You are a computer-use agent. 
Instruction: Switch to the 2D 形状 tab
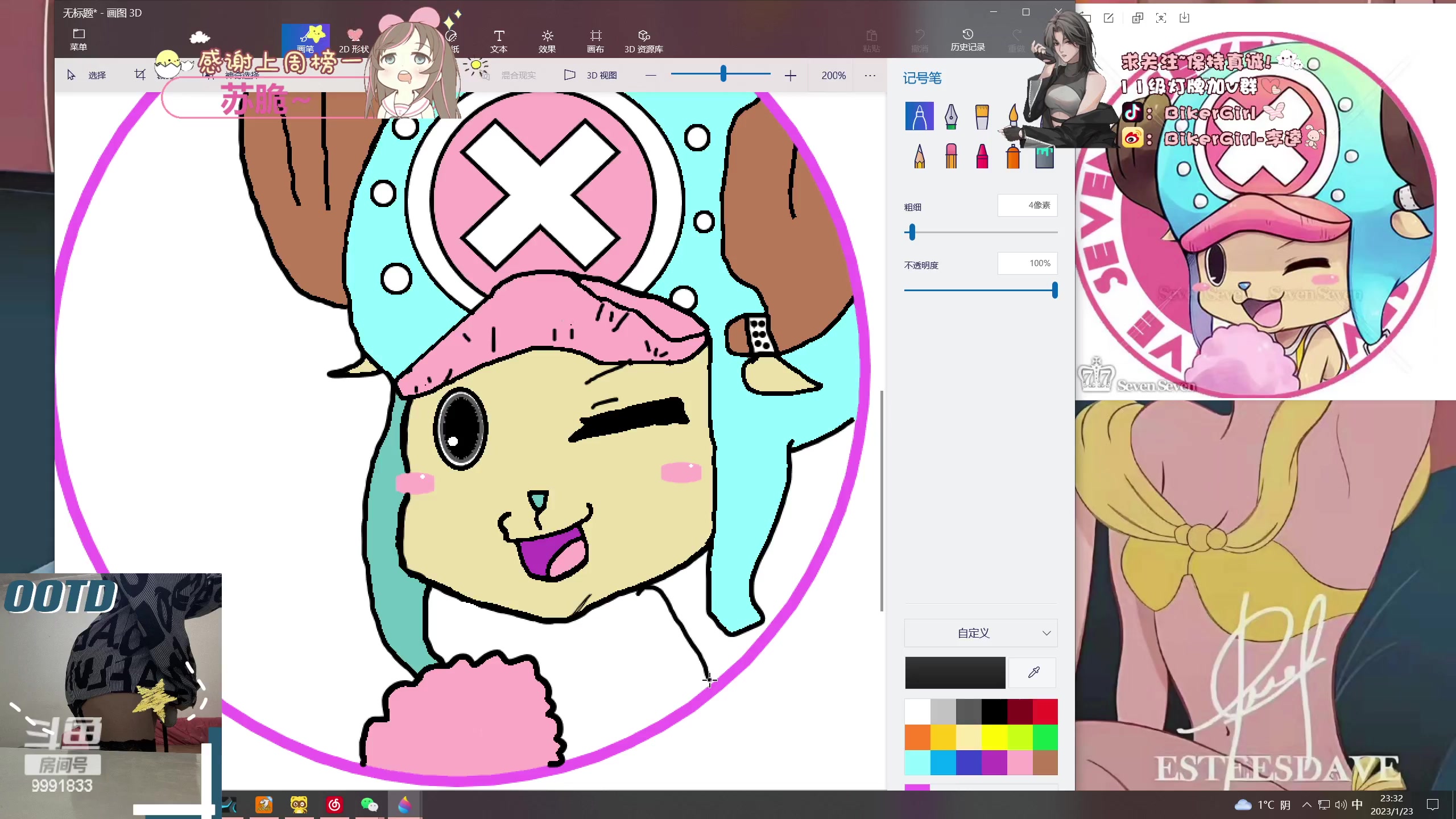click(x=354, y=41)
